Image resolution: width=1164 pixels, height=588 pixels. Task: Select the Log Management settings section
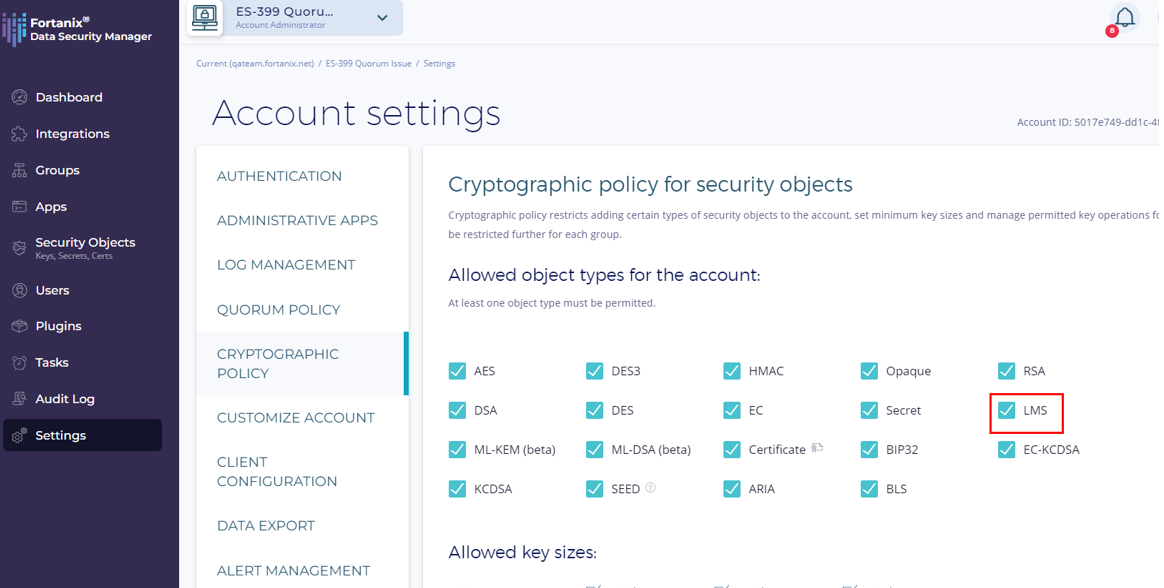[x=286, y=265]
